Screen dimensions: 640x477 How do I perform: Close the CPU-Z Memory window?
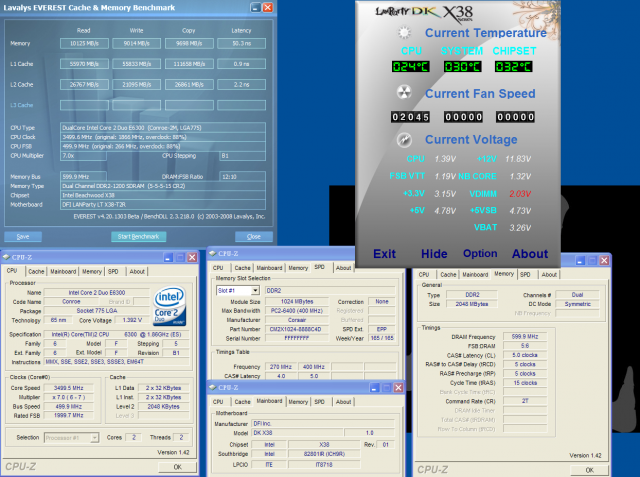(604, 260)
